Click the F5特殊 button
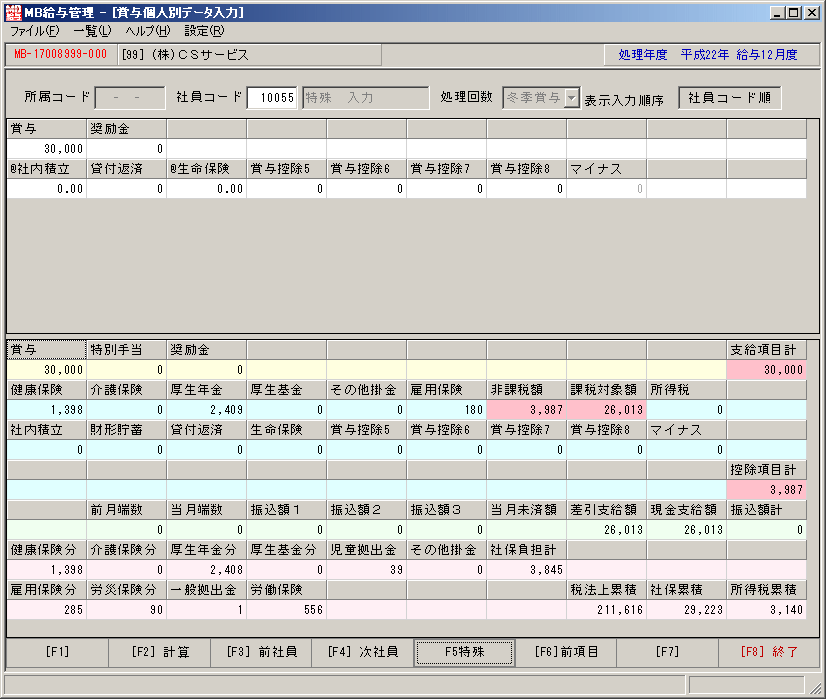The image size is (826, 699). (x=465, y=652)
